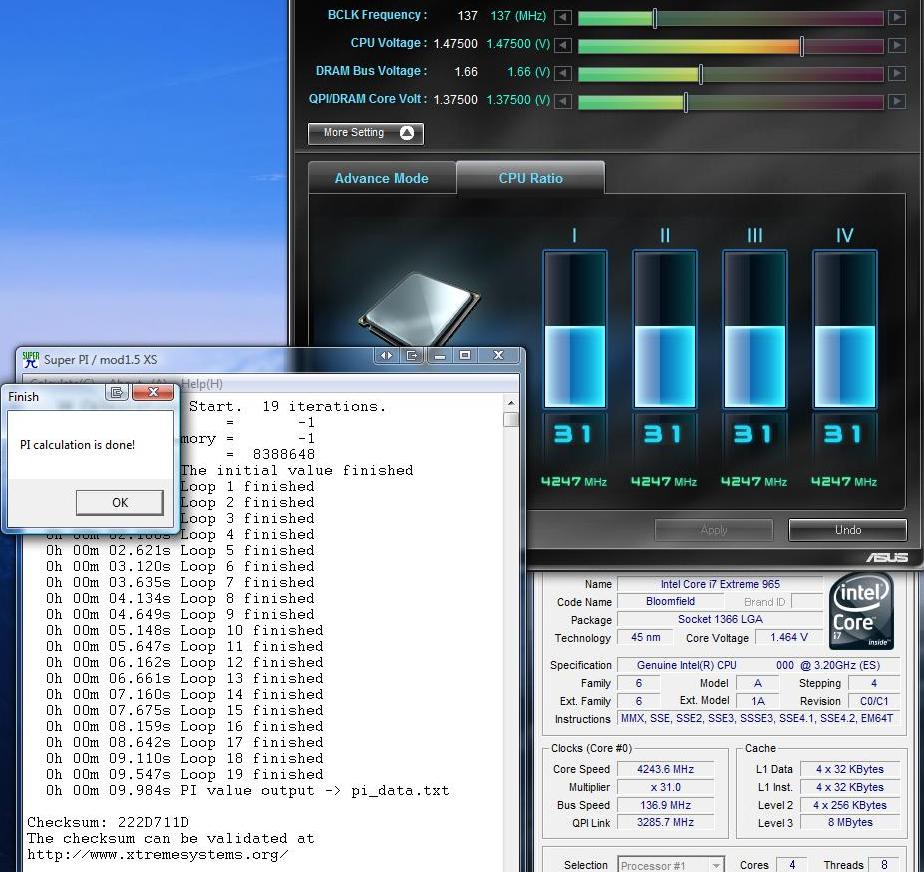The image size is (924, 872).
Task: Click the Finish dialog title bar icon
Action: coord(117,392)
